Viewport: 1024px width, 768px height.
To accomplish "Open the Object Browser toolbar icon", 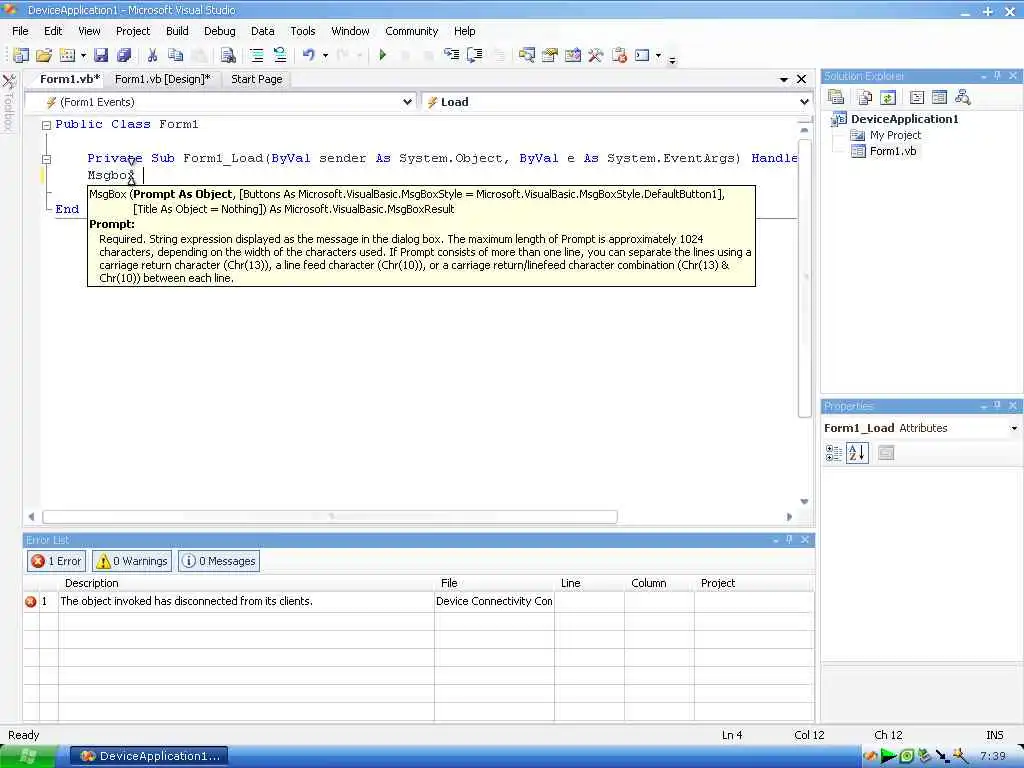I will 573,56.
